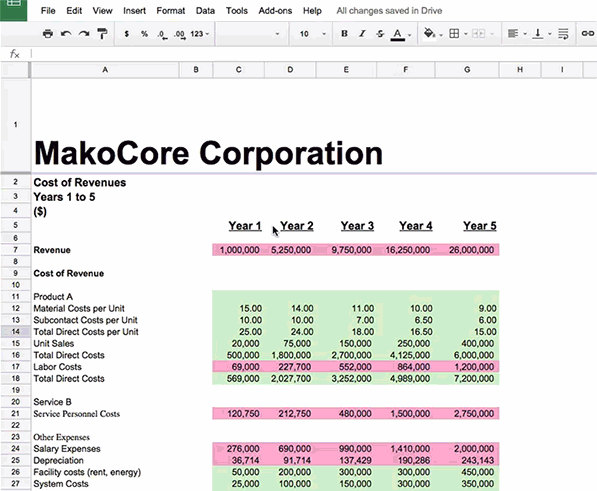The image size is (597, 491).
Task: Click the 'Service Personnel Costs' label
Action: pos(77,414)
